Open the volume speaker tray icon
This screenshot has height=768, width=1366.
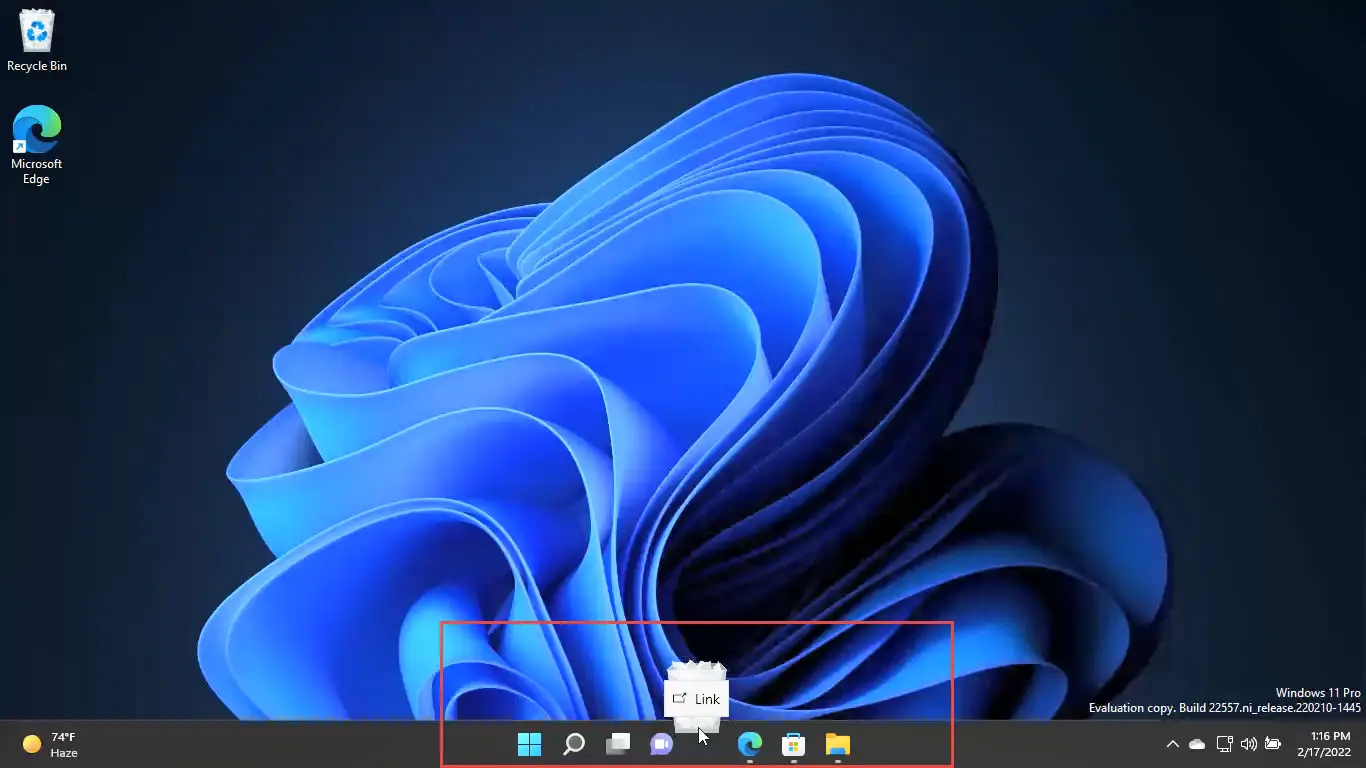pyautogui.click(x=1248, y=744)
